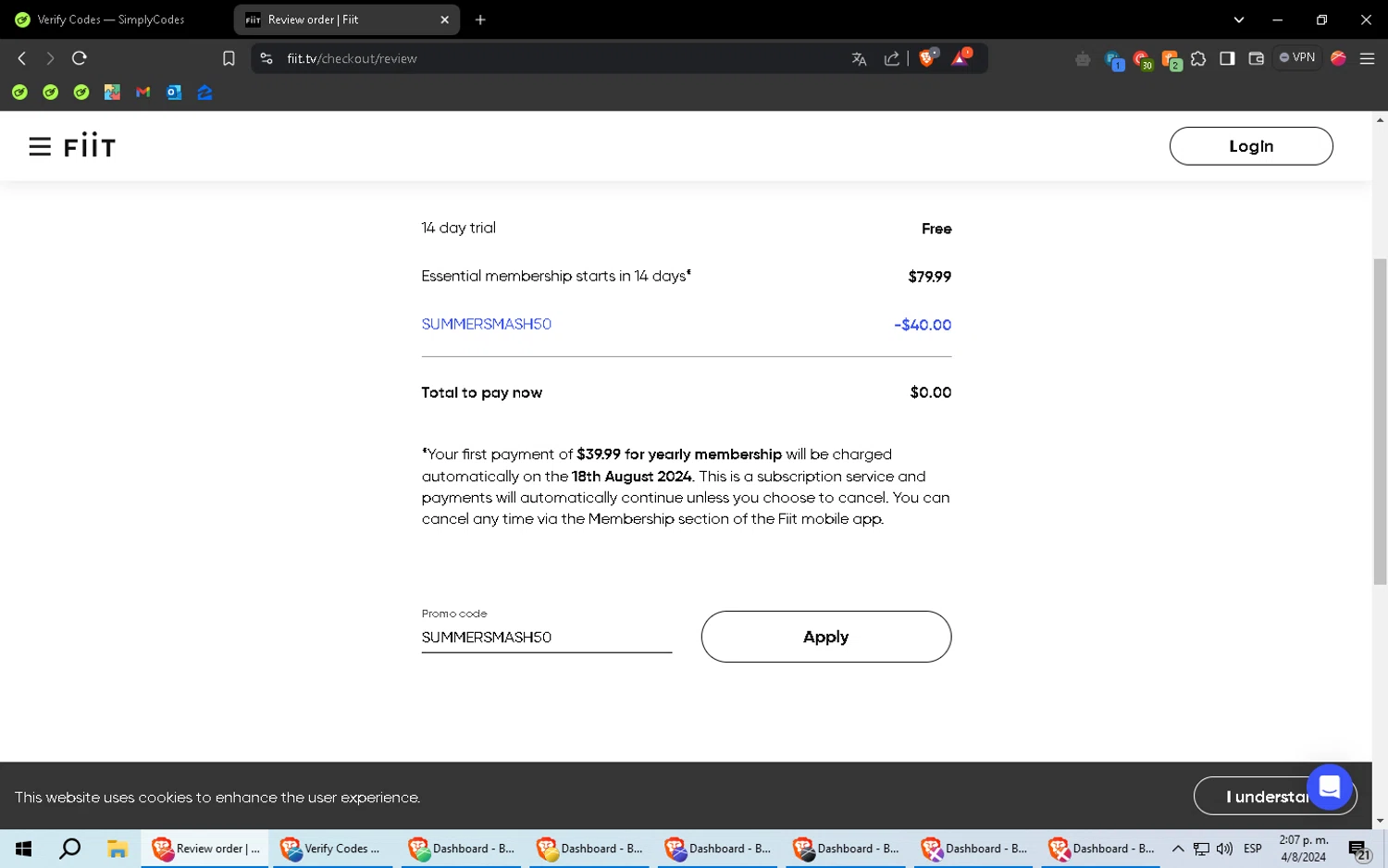Focus the Promo code input field
Screen dimensions: 1388x868
click(x=547, y=638)
